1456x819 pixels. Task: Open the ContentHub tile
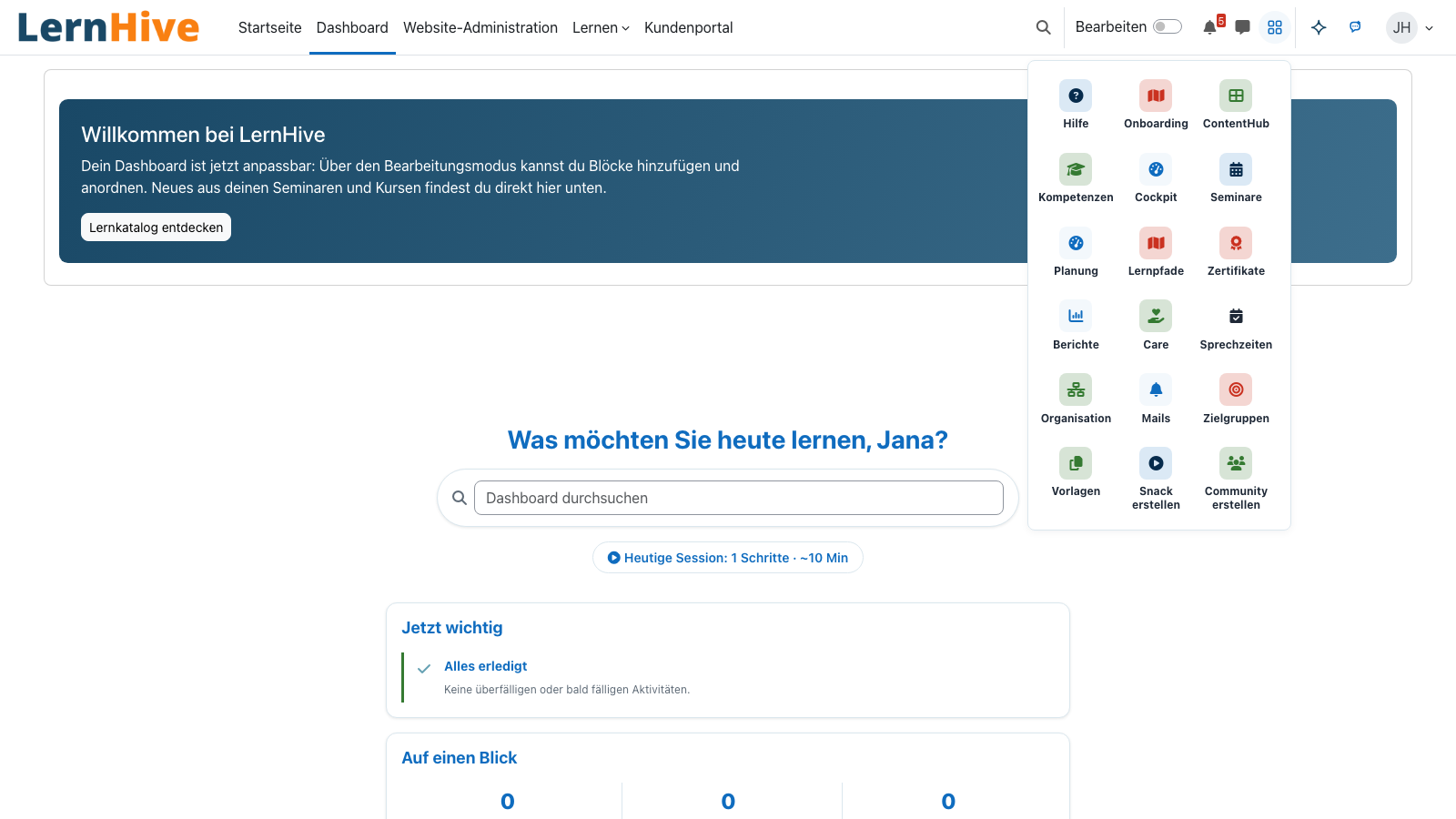pos(1236,105)
